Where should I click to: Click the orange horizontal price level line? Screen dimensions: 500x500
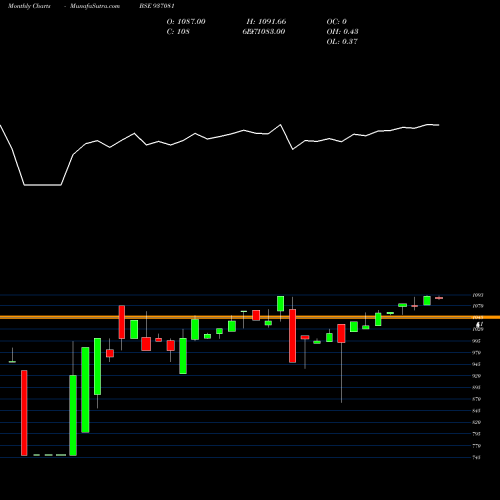[x=250, y=317]
